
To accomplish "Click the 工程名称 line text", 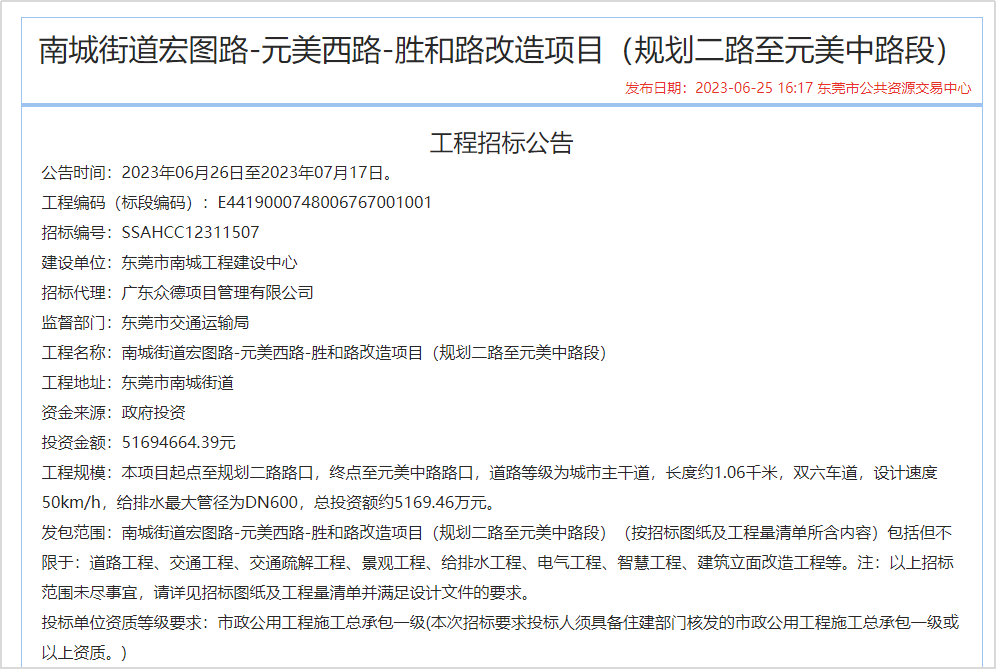I will [x=324, y=352].
